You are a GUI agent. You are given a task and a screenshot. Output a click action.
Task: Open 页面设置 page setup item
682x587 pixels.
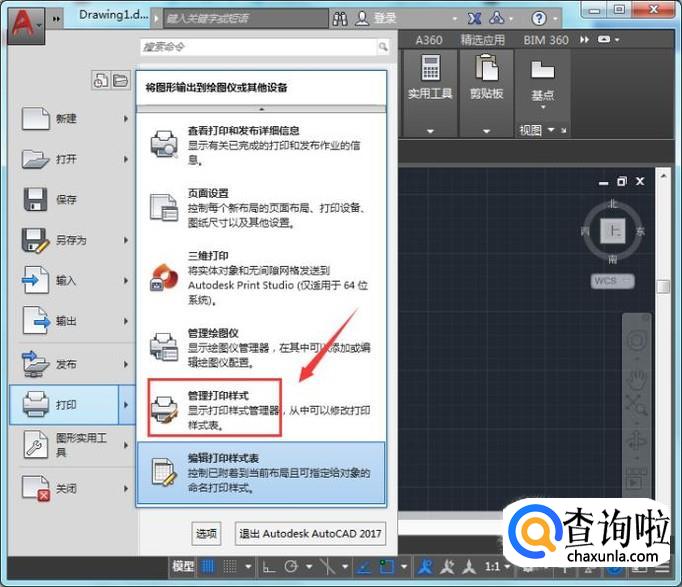tap(261, 207)
